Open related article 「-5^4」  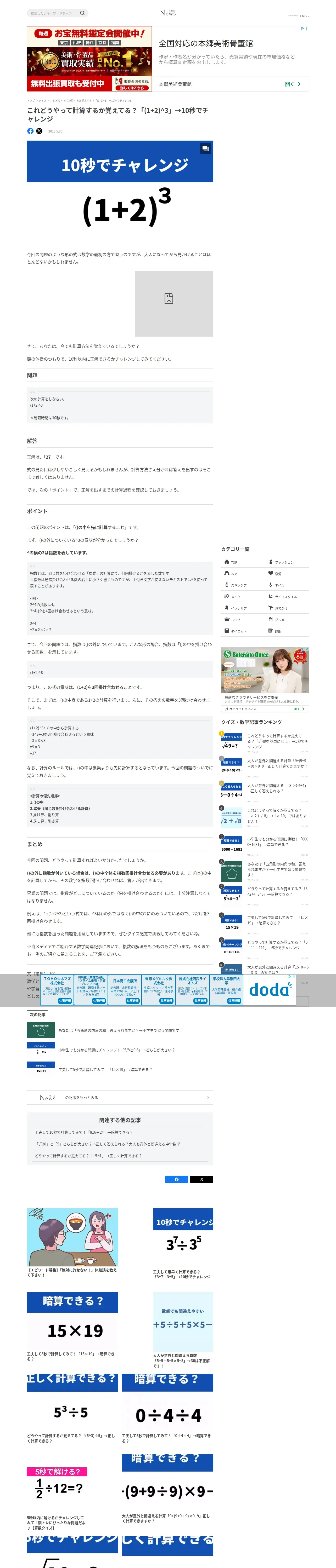(88, 1156)
